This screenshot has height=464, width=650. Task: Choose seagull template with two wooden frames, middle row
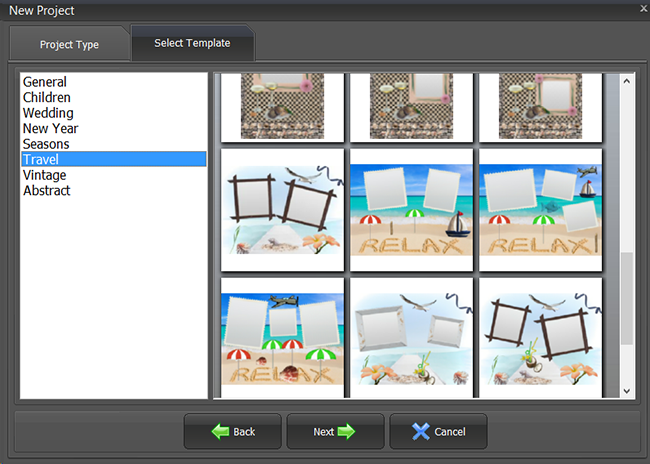(x=282, y=210)
